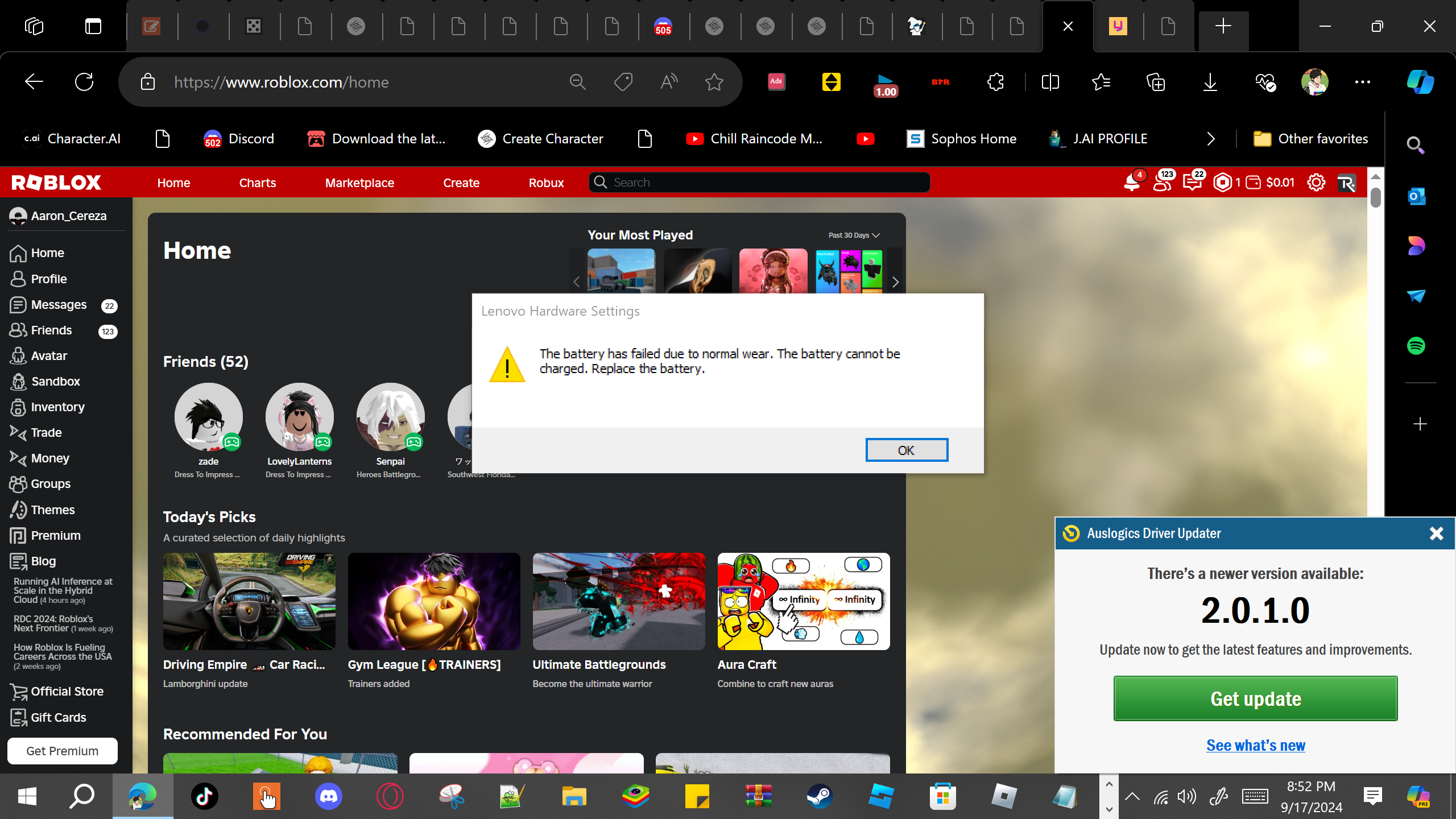1456x819 pixels.
Task: Expand Past 30 Days dropdown
Action: coord(854,235)
